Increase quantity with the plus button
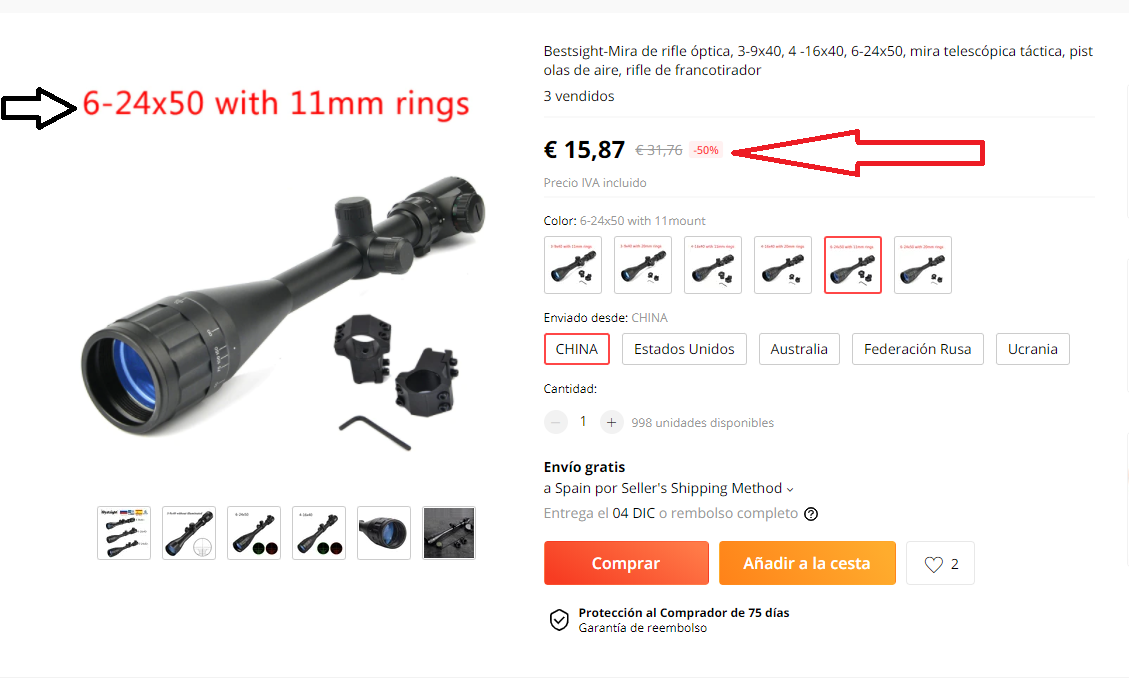The image size is (1129, 678). [611, 422]
